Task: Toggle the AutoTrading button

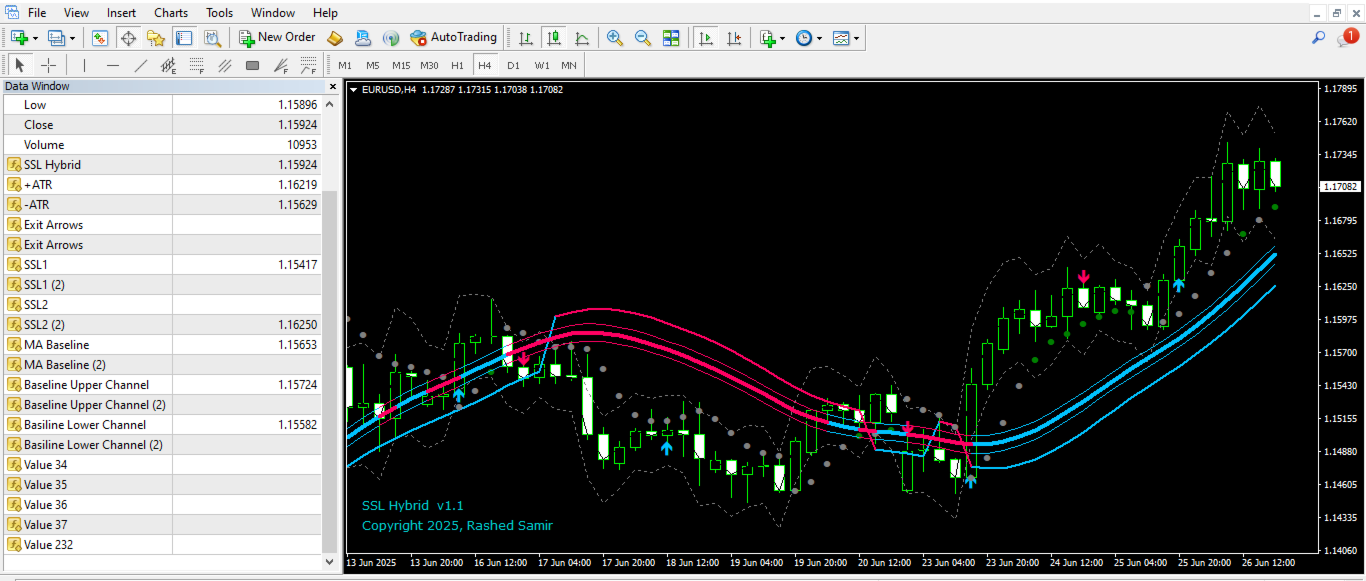Action: [x=453, y=38]
